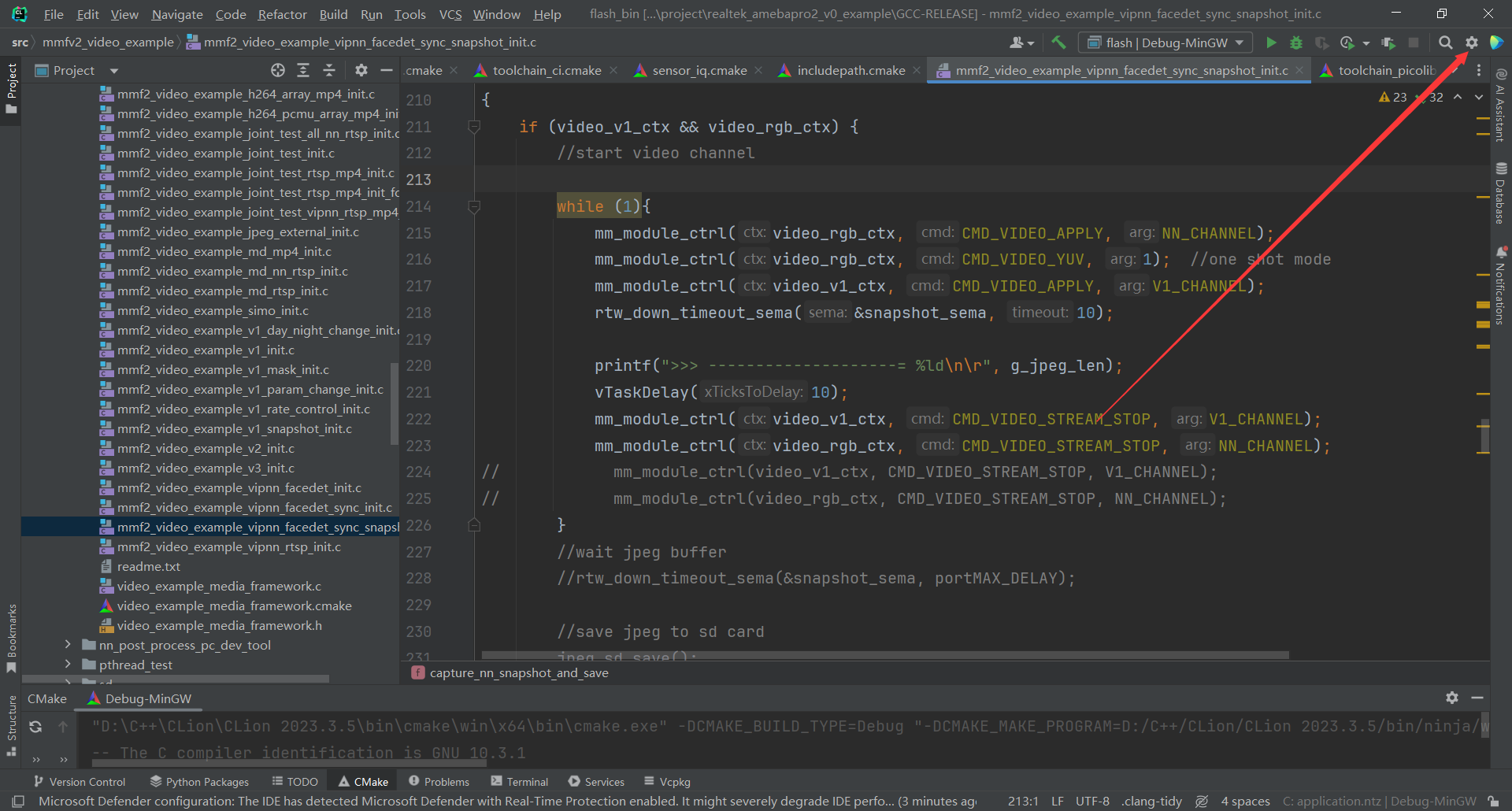Click the Stop square button in the toolbar
The width and height of the screenshot is (1512, 811).
click(1414, 43)
